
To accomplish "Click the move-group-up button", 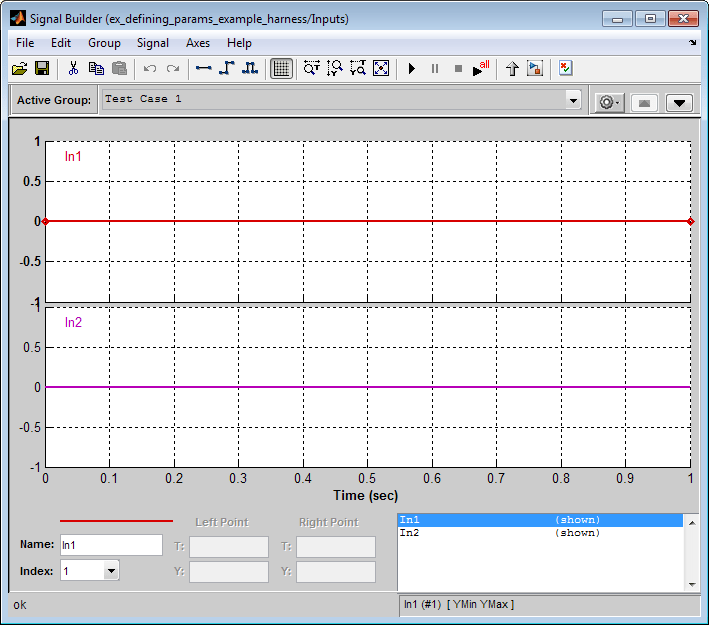I will coord(644,103).
